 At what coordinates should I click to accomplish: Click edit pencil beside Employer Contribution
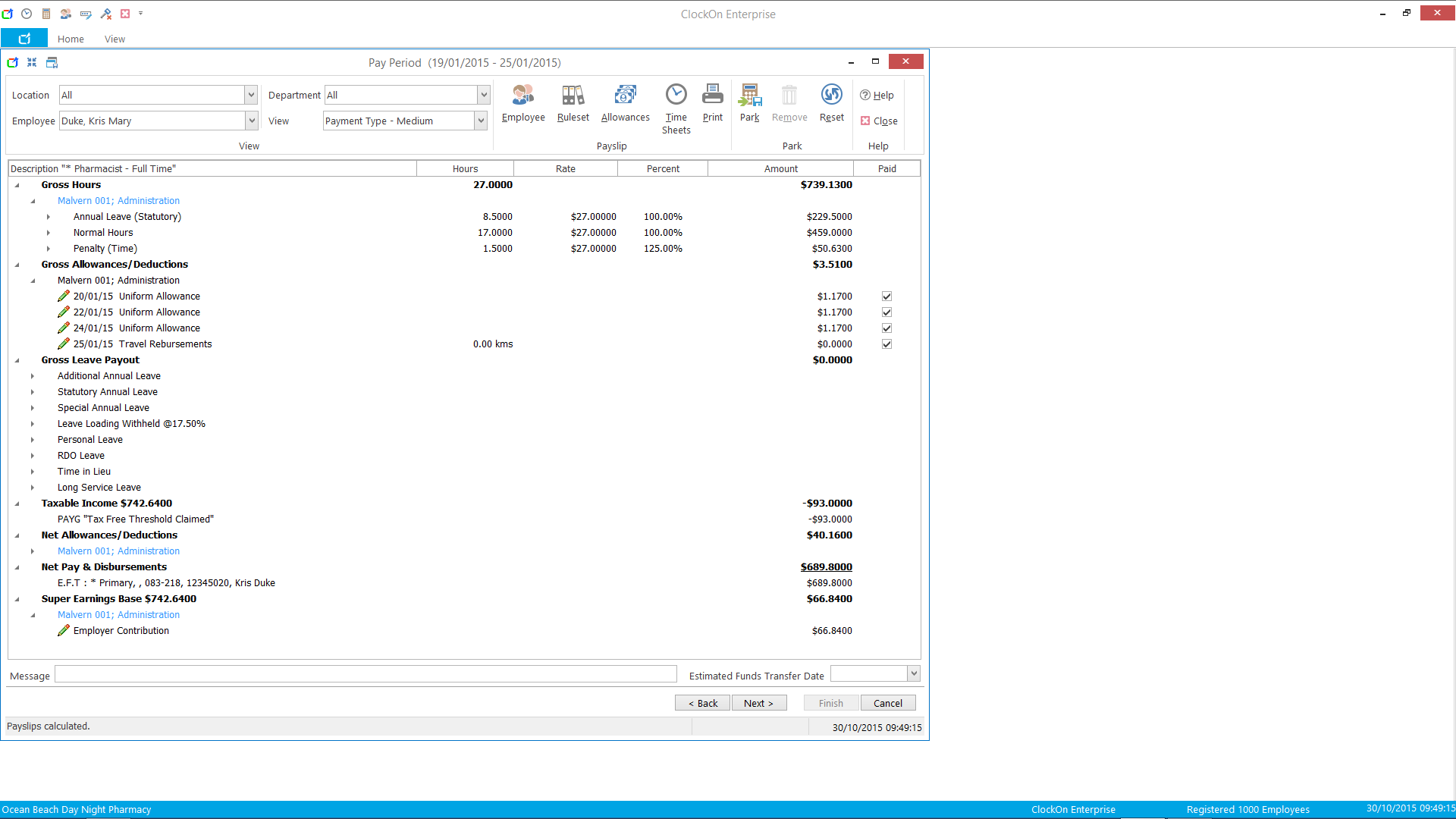click(x=64, y=630)
